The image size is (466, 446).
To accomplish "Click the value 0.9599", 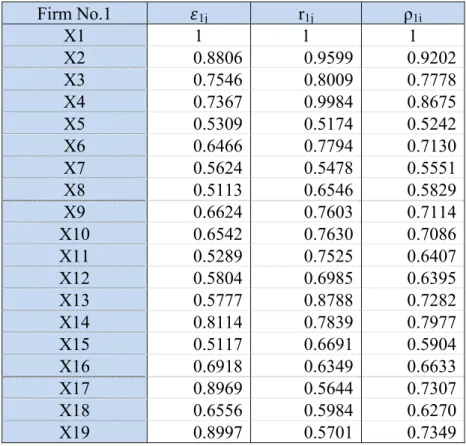I will click(x=328, y=58).
